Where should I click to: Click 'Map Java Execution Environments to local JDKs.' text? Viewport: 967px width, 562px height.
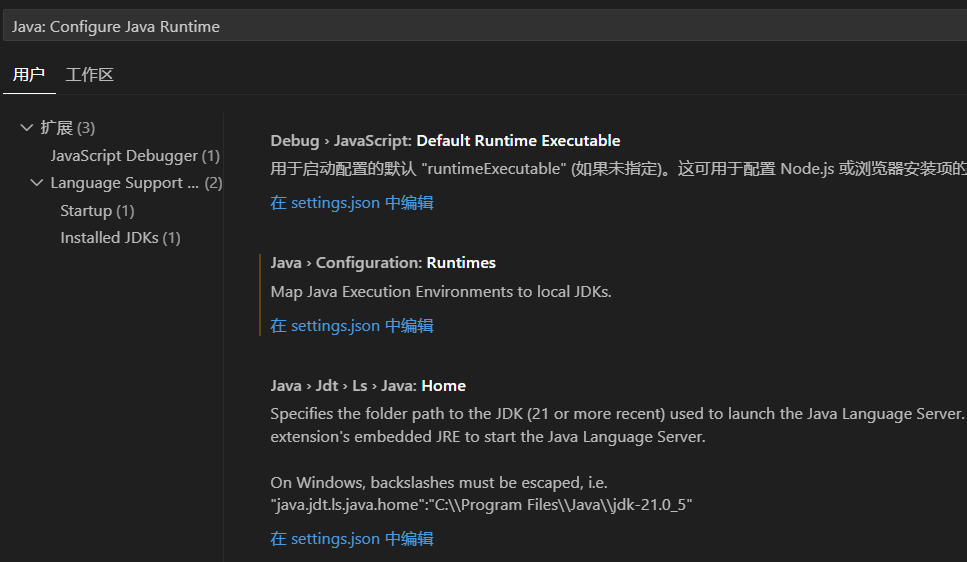pos(441,291)
